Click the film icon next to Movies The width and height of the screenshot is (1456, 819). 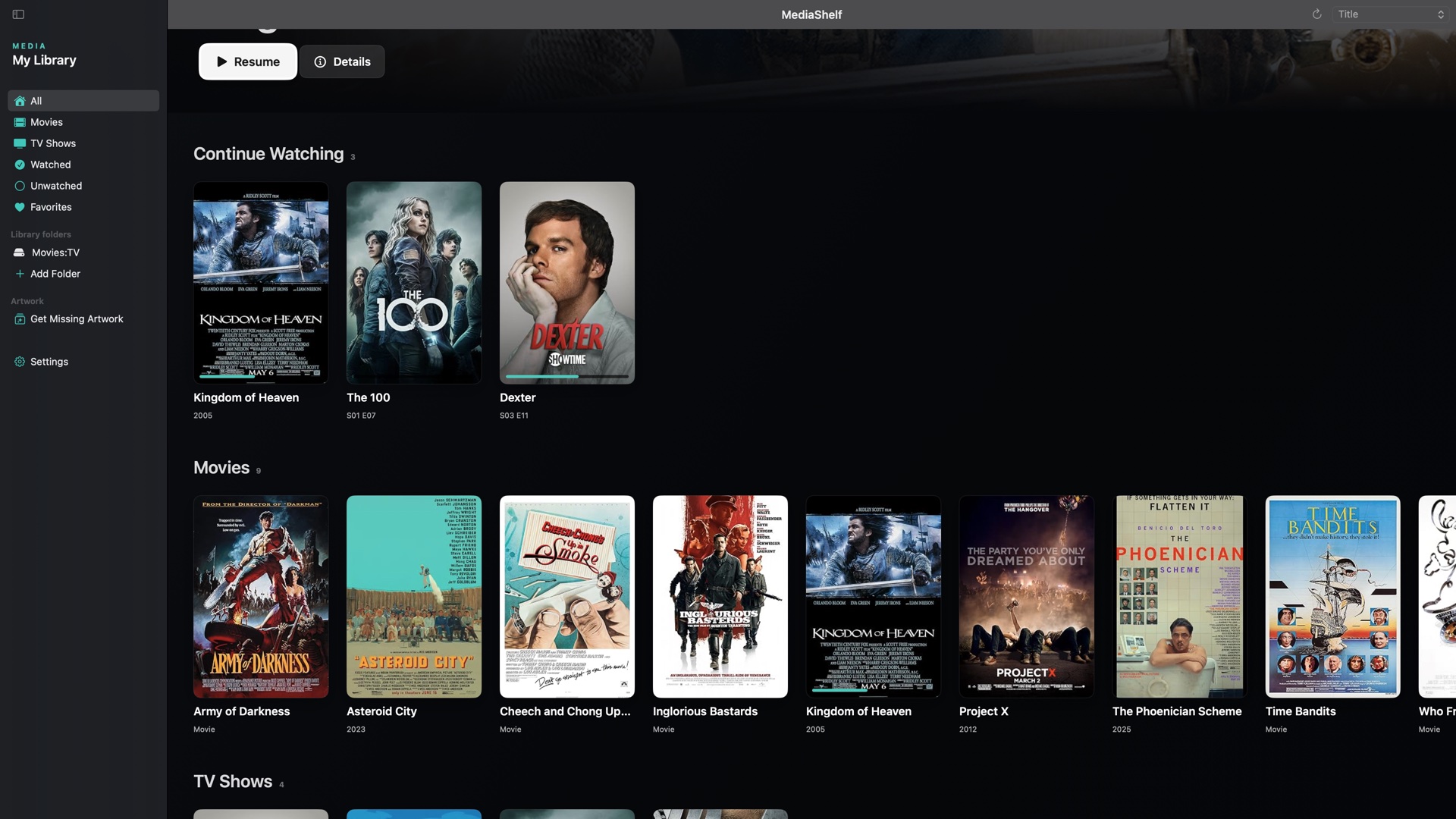[x=20, y=122]
